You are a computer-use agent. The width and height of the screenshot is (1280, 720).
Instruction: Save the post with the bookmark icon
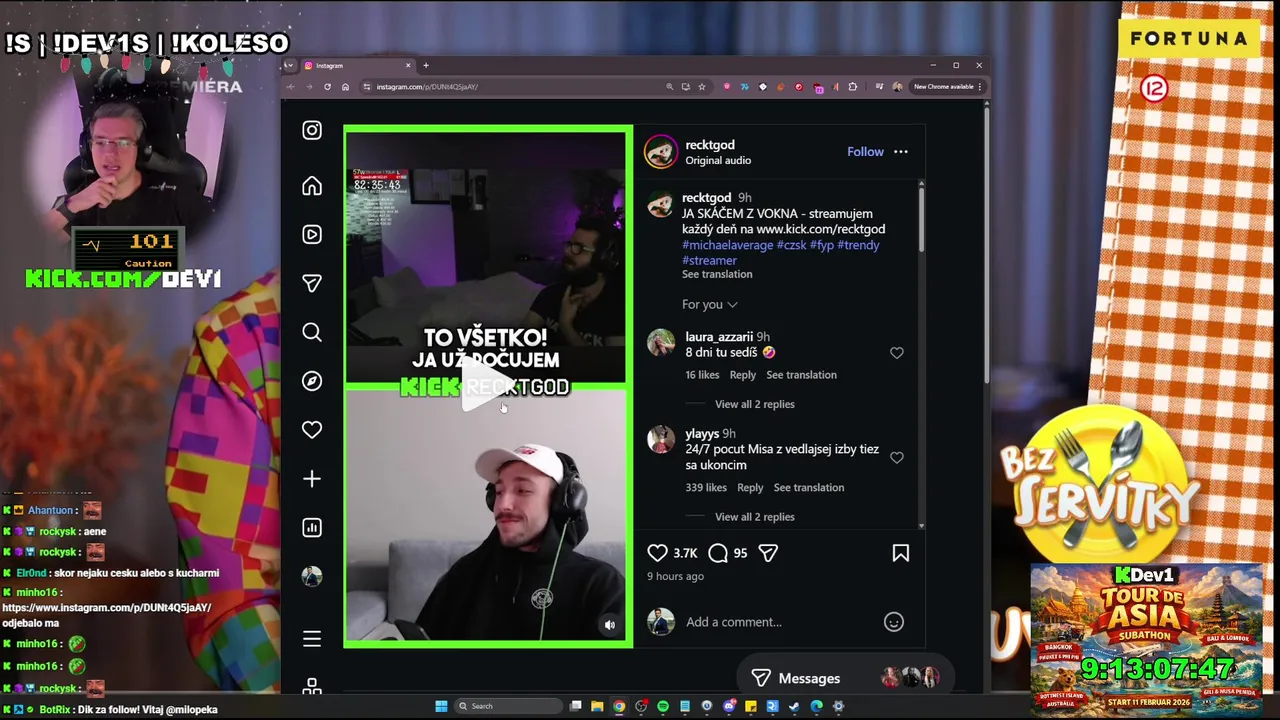(x=900, y=553)
